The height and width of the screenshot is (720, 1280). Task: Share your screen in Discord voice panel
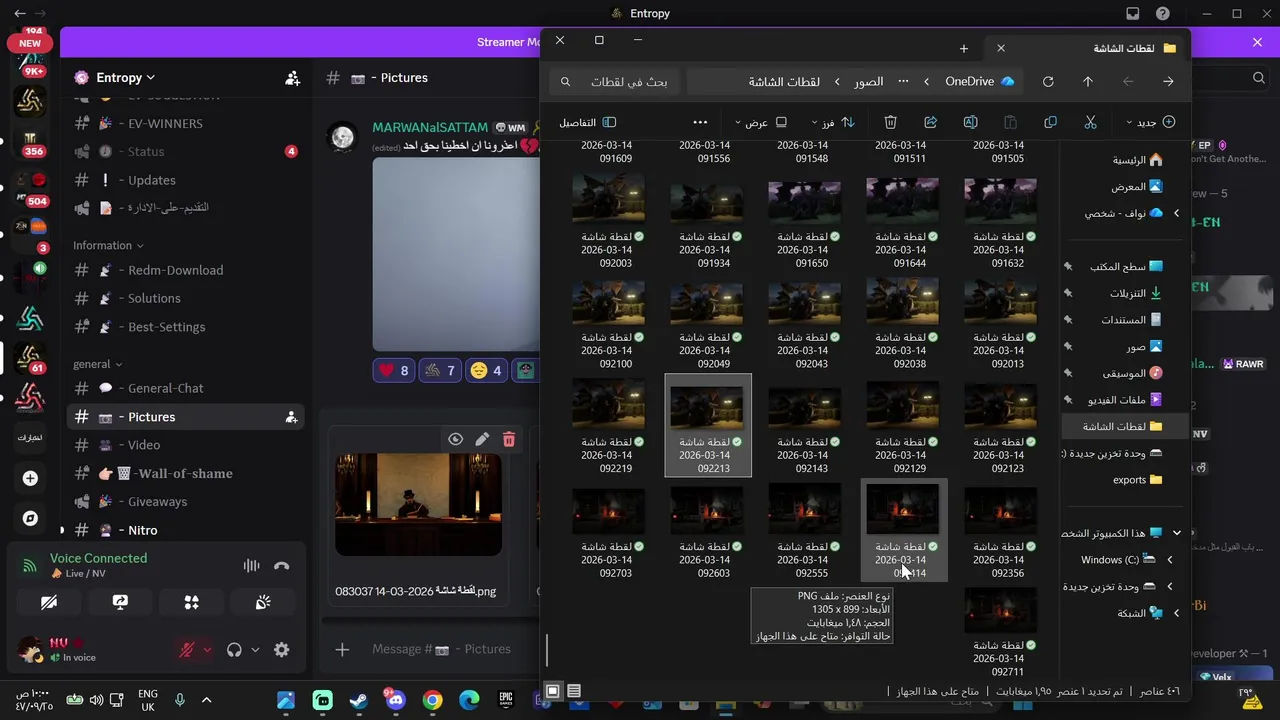(120, 602)
